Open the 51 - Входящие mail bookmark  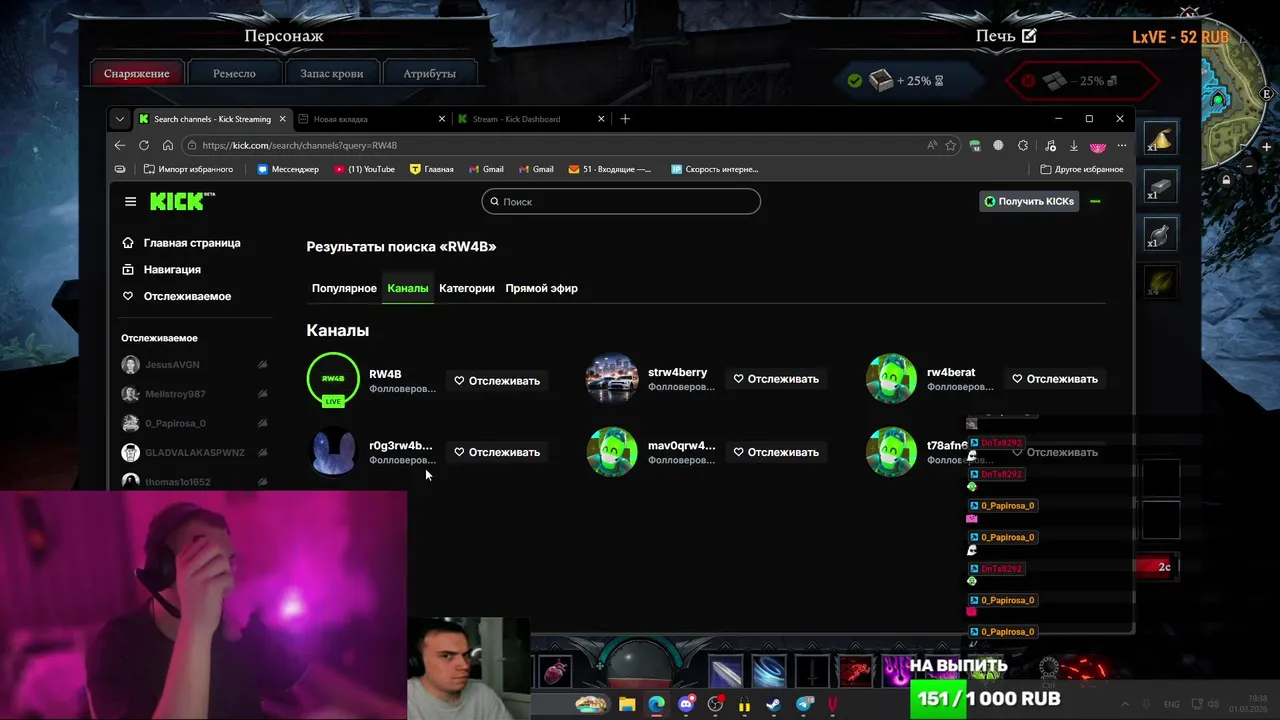[x=610, y=169]
